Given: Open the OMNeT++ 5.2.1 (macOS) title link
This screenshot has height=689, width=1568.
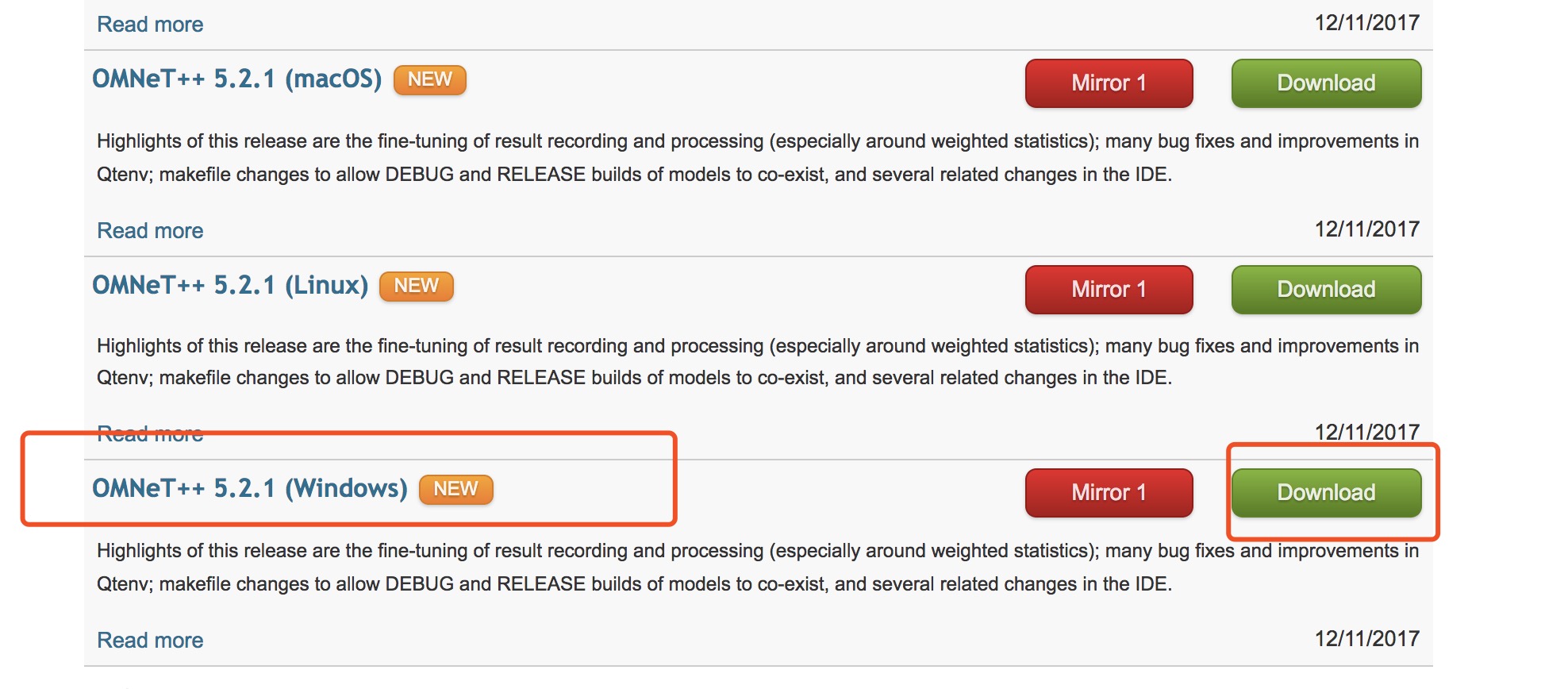Looking at the screenshot, I should click(236, 79).
